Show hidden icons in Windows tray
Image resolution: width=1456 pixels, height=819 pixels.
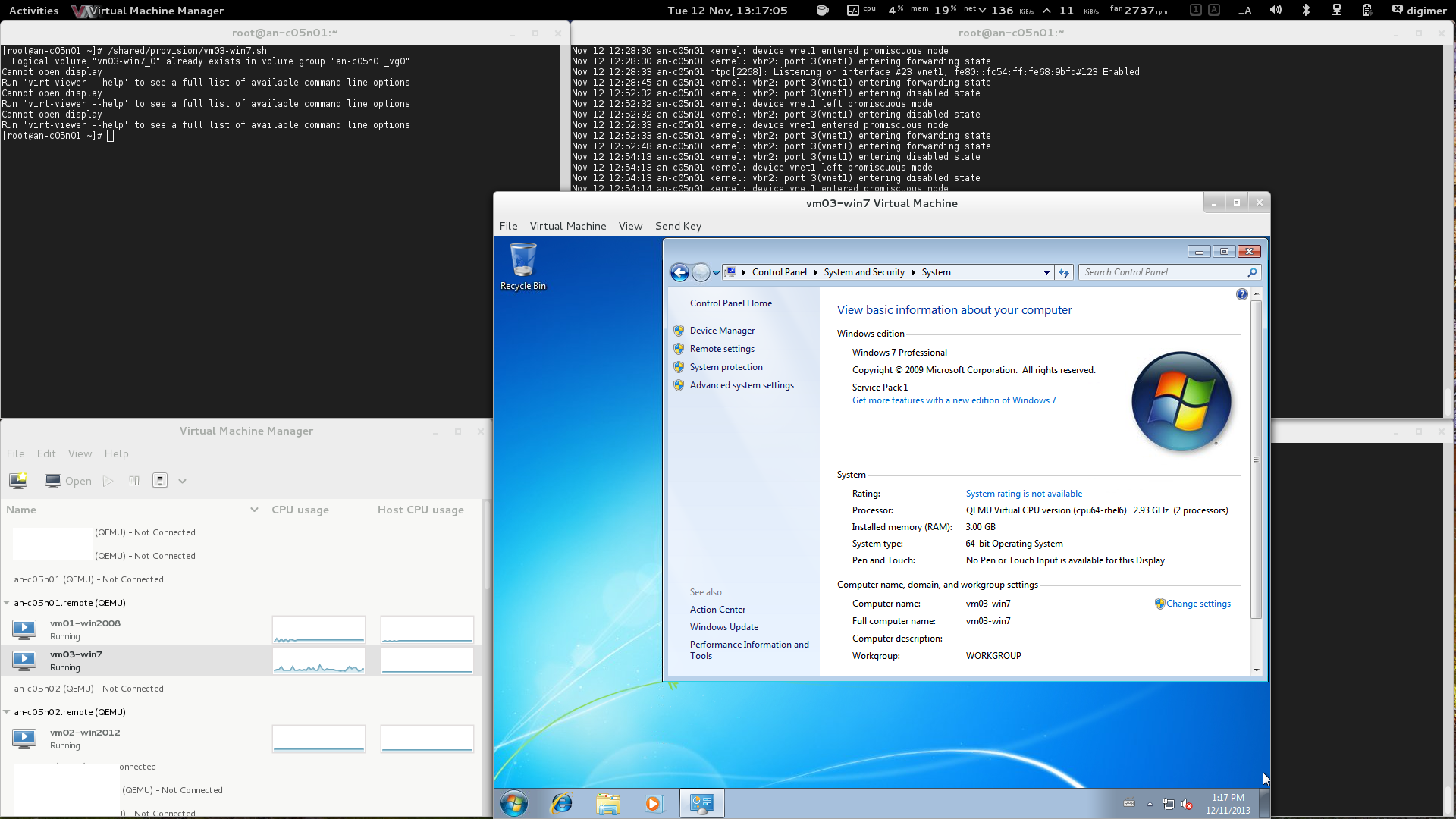1150,804
